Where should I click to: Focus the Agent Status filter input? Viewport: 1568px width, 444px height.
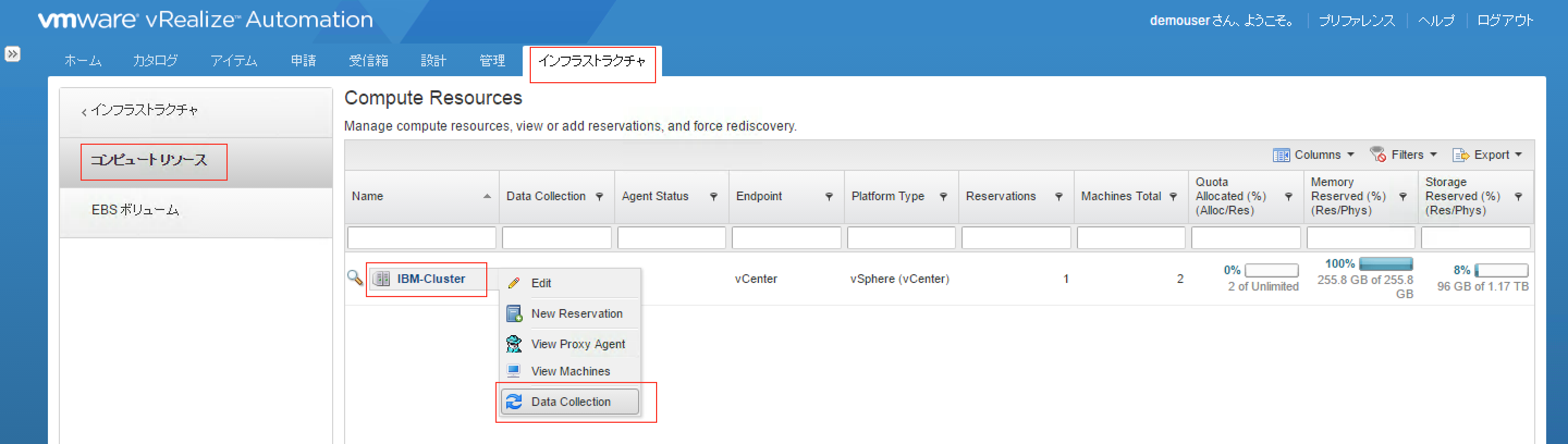tap(671, 238)
